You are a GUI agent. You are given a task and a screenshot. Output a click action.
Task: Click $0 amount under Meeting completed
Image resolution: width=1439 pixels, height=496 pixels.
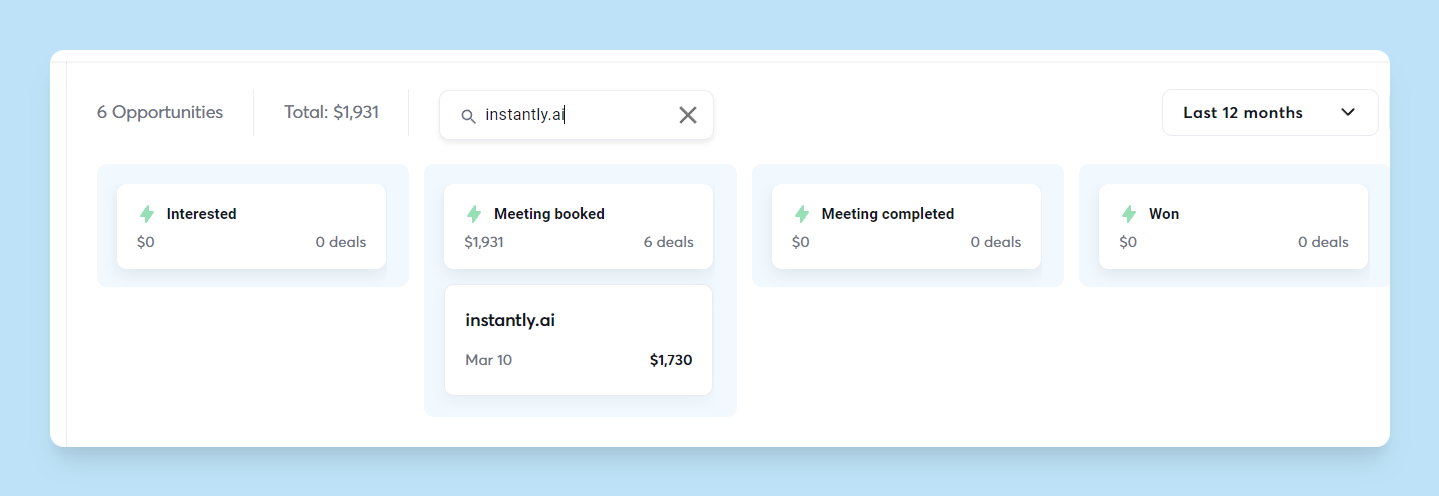coord(801,242)
